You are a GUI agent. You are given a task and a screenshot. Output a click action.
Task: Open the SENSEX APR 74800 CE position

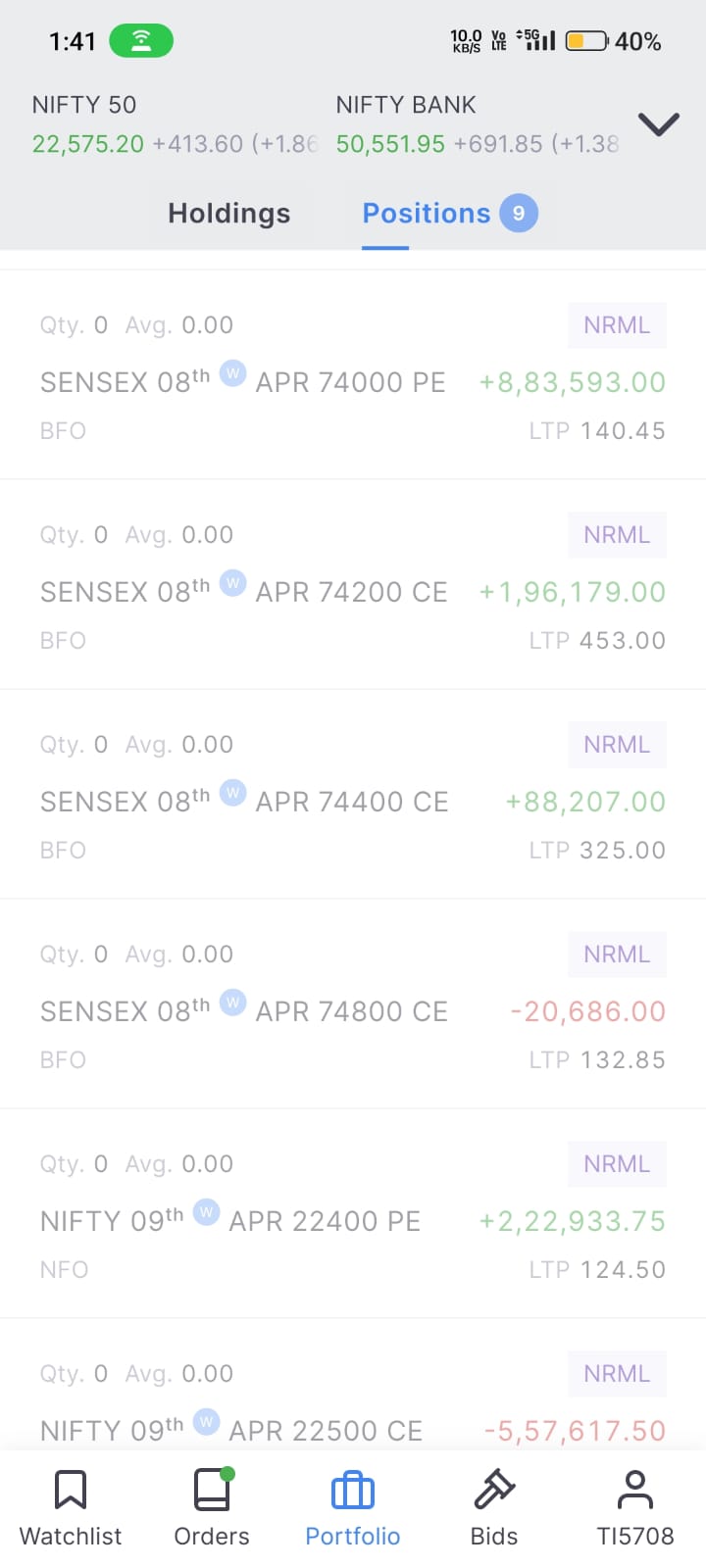click(x=245, y=1011)
